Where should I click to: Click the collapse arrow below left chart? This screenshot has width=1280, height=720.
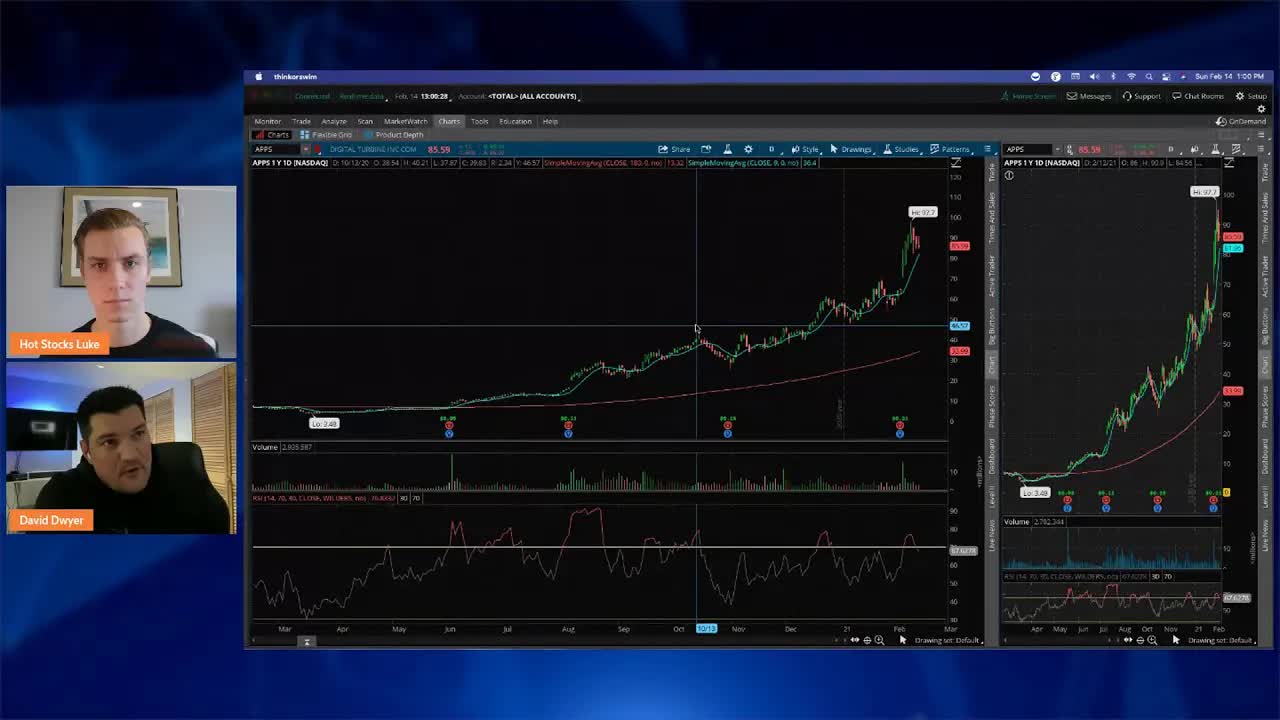[x=307, y=641]
